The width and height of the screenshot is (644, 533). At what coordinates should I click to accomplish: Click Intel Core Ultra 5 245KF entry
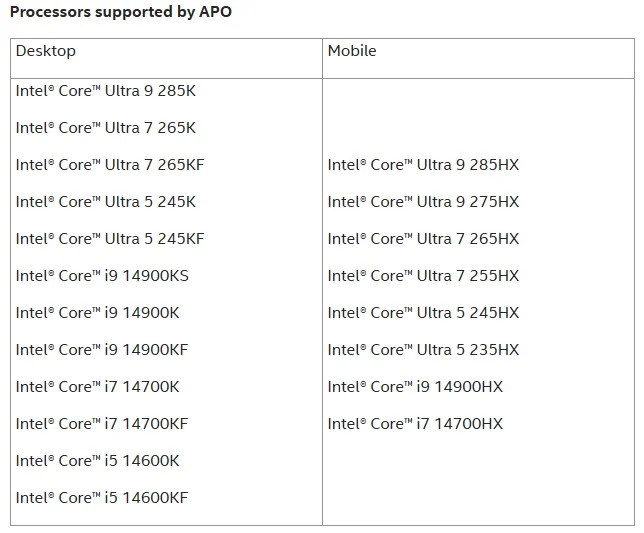tap(110, 239)
